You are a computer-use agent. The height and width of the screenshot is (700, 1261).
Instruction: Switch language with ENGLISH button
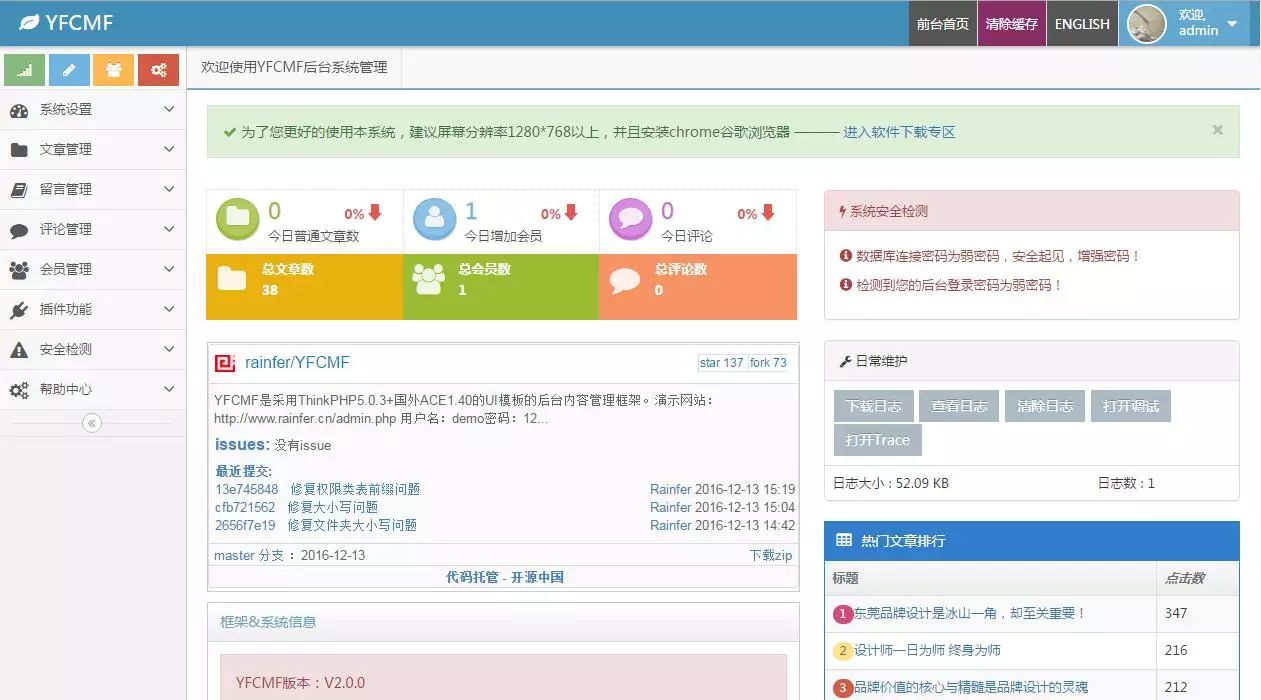1082,23
